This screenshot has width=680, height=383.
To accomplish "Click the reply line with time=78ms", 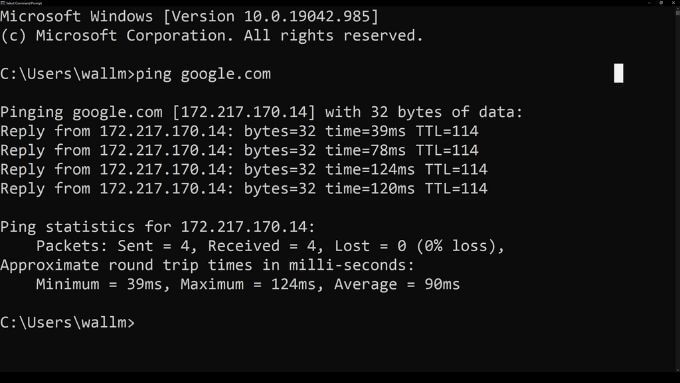I will coord(239,150).
